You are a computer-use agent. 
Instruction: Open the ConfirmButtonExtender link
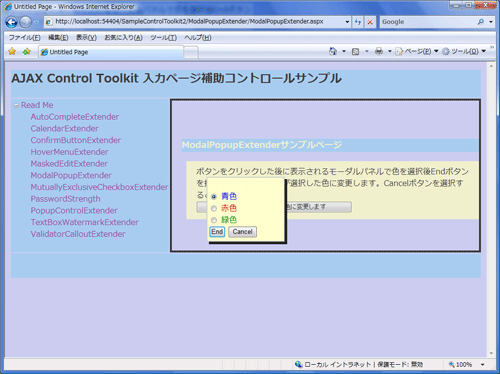click(76, 140)
